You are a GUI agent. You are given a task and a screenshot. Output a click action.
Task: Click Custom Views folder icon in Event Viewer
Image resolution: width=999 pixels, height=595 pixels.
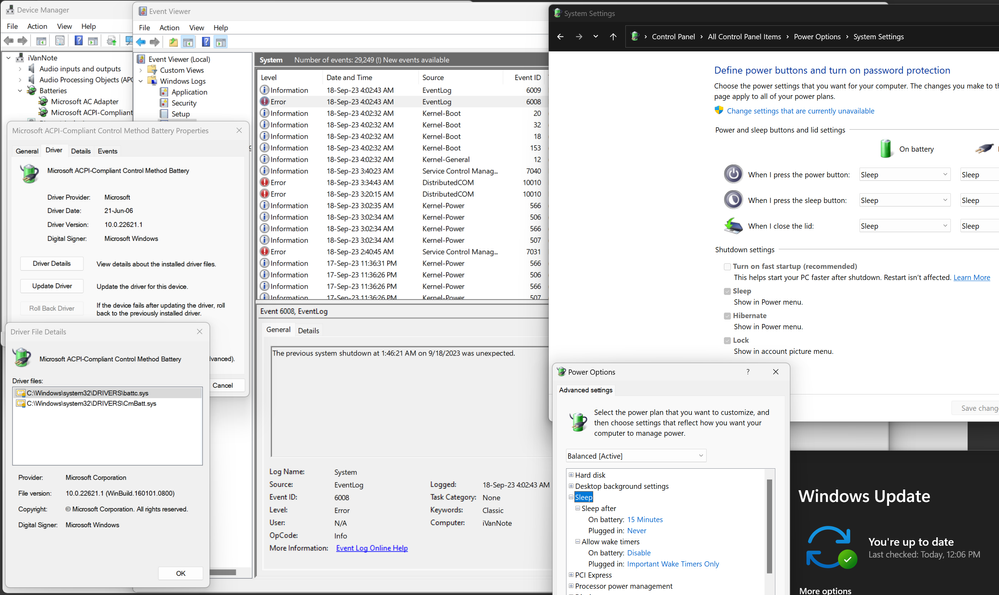coord(152,70)
